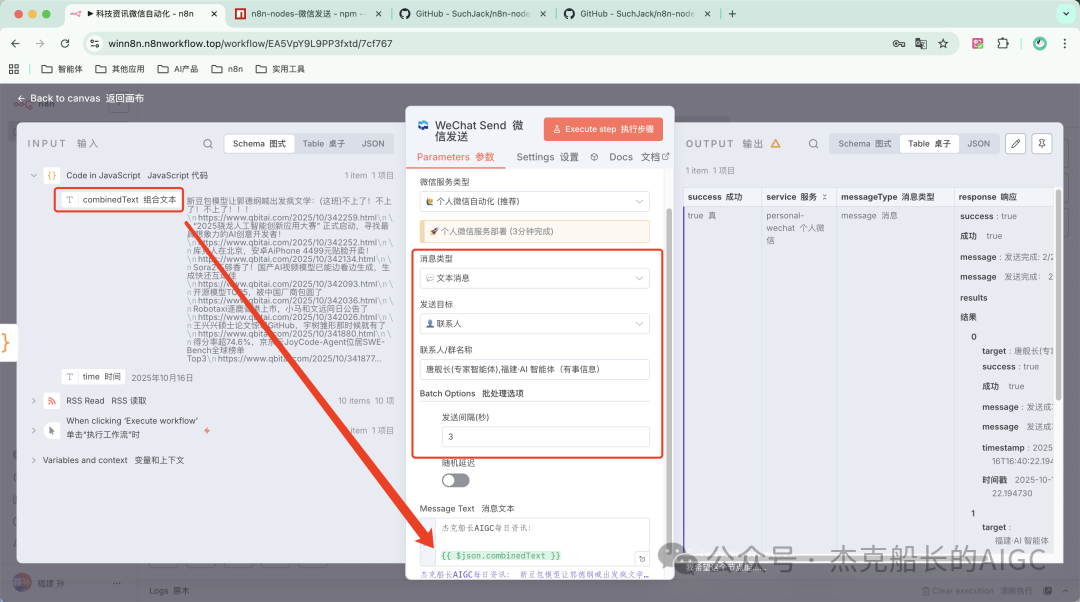Open 实用工具 bookmark folder
This screenshot has height=602, width=1080.
tap(280, 69)
